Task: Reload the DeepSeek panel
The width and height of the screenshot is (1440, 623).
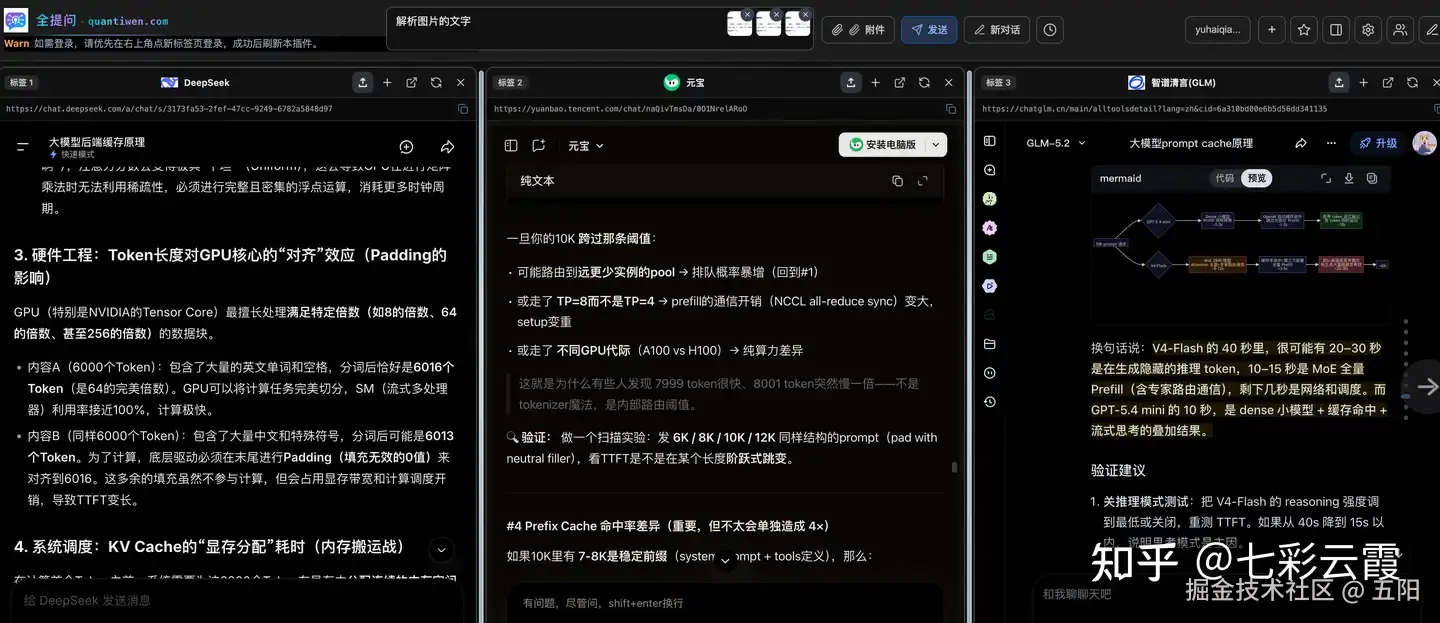Action: (x=436, y=82)
